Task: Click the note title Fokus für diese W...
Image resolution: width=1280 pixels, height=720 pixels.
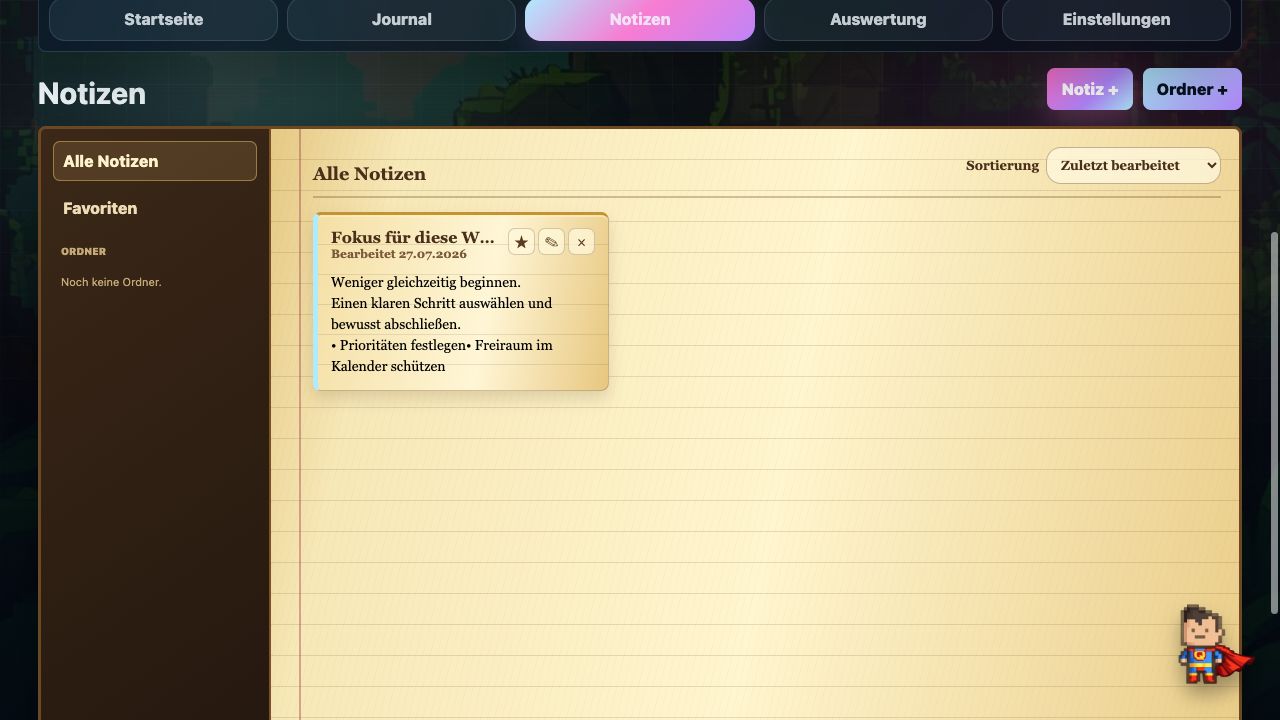Action: [413, 237]
